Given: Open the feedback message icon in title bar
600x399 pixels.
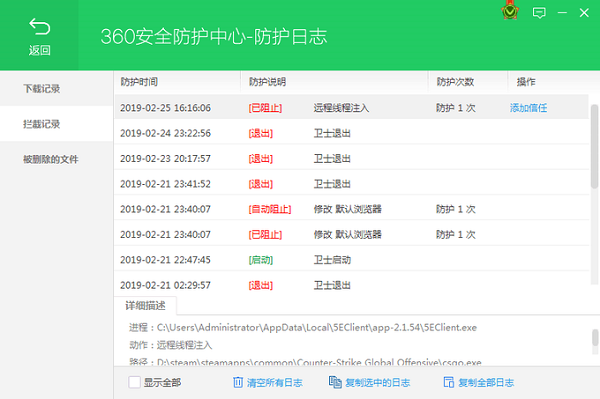Looking at the screenshot, I should [x=539, y=13].
